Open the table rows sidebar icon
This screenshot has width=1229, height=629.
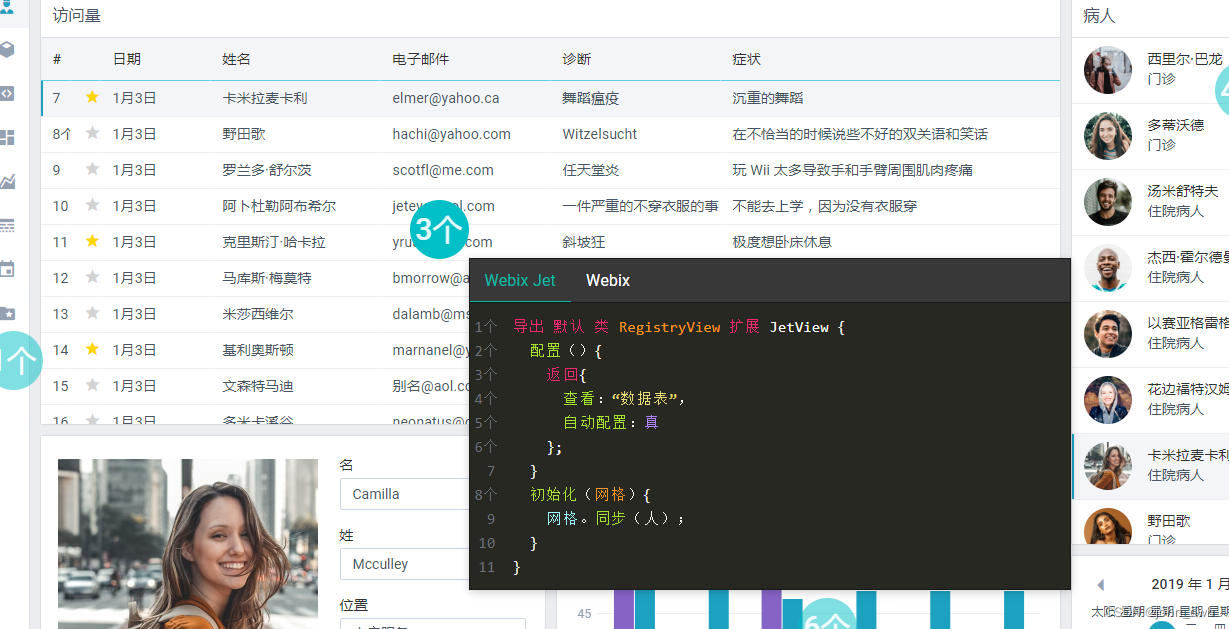click(x=7, y=225)
